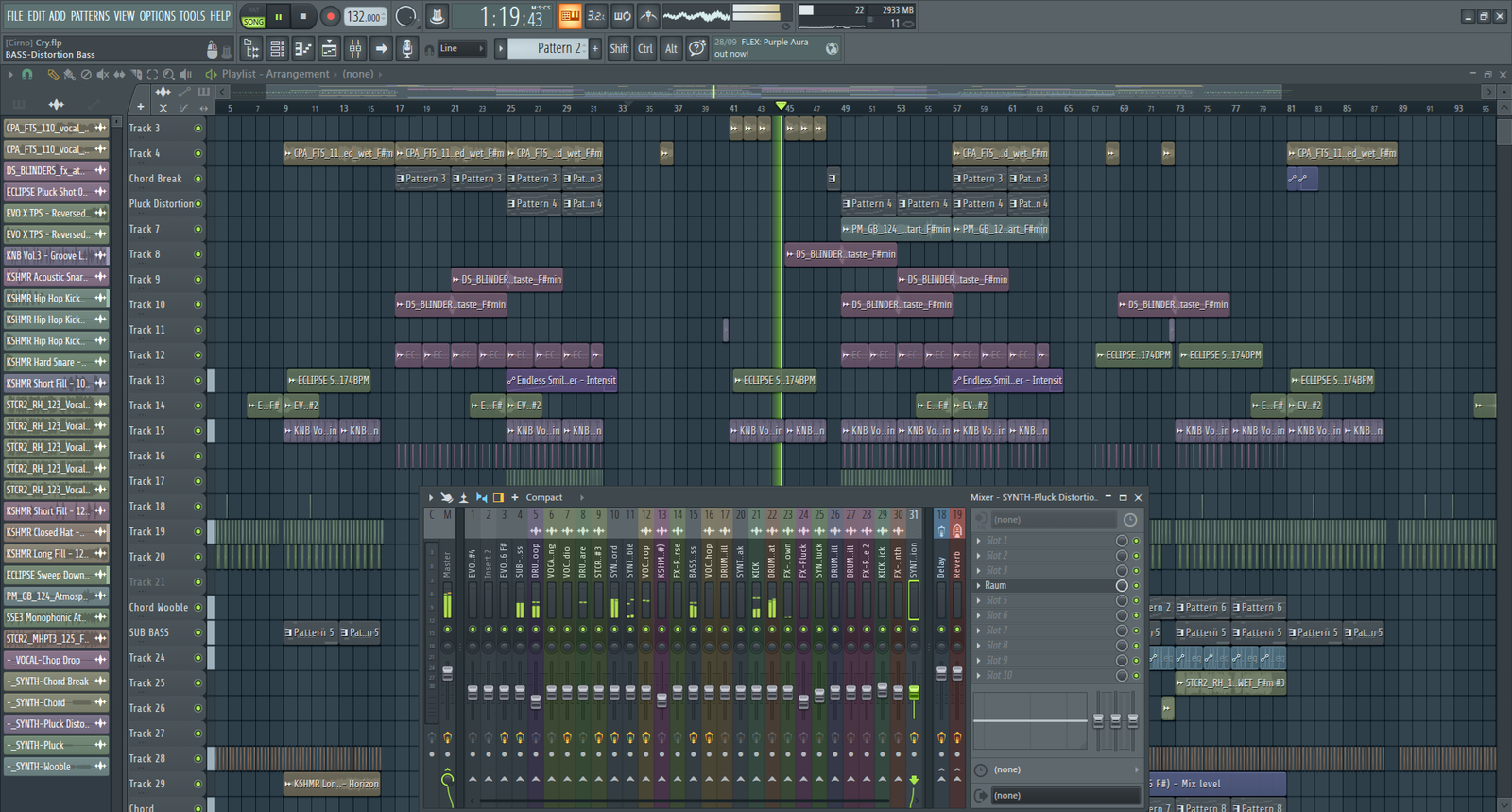Viewport: 1512px width, 812px height.
Task: Click the Shift typing keyboard button
Action: pyautogui.click(x=619, y=48)
